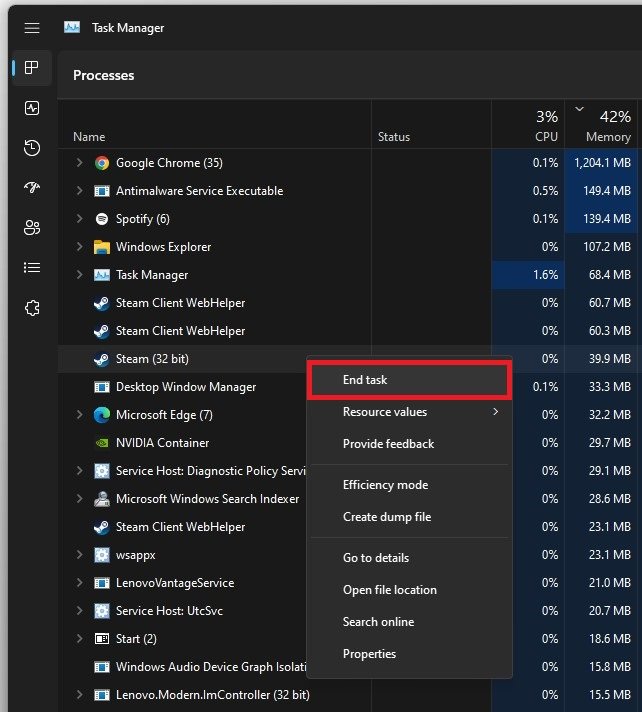This screenshot has height=712, width=642.
Task: Select the Processes page icon
Action: point(32,68)
